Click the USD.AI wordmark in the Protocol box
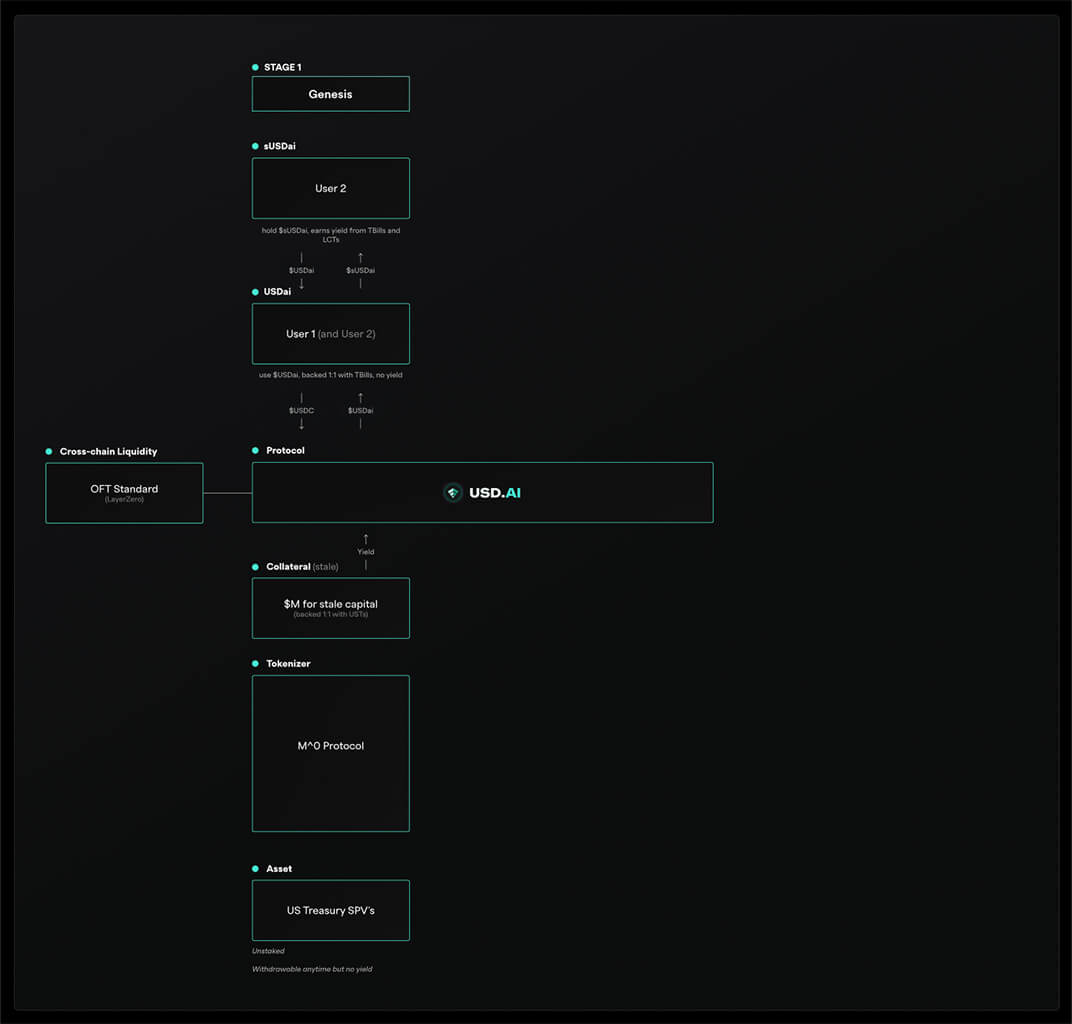Viewport: 1072px width, 1024px height. tap(495, 493)
